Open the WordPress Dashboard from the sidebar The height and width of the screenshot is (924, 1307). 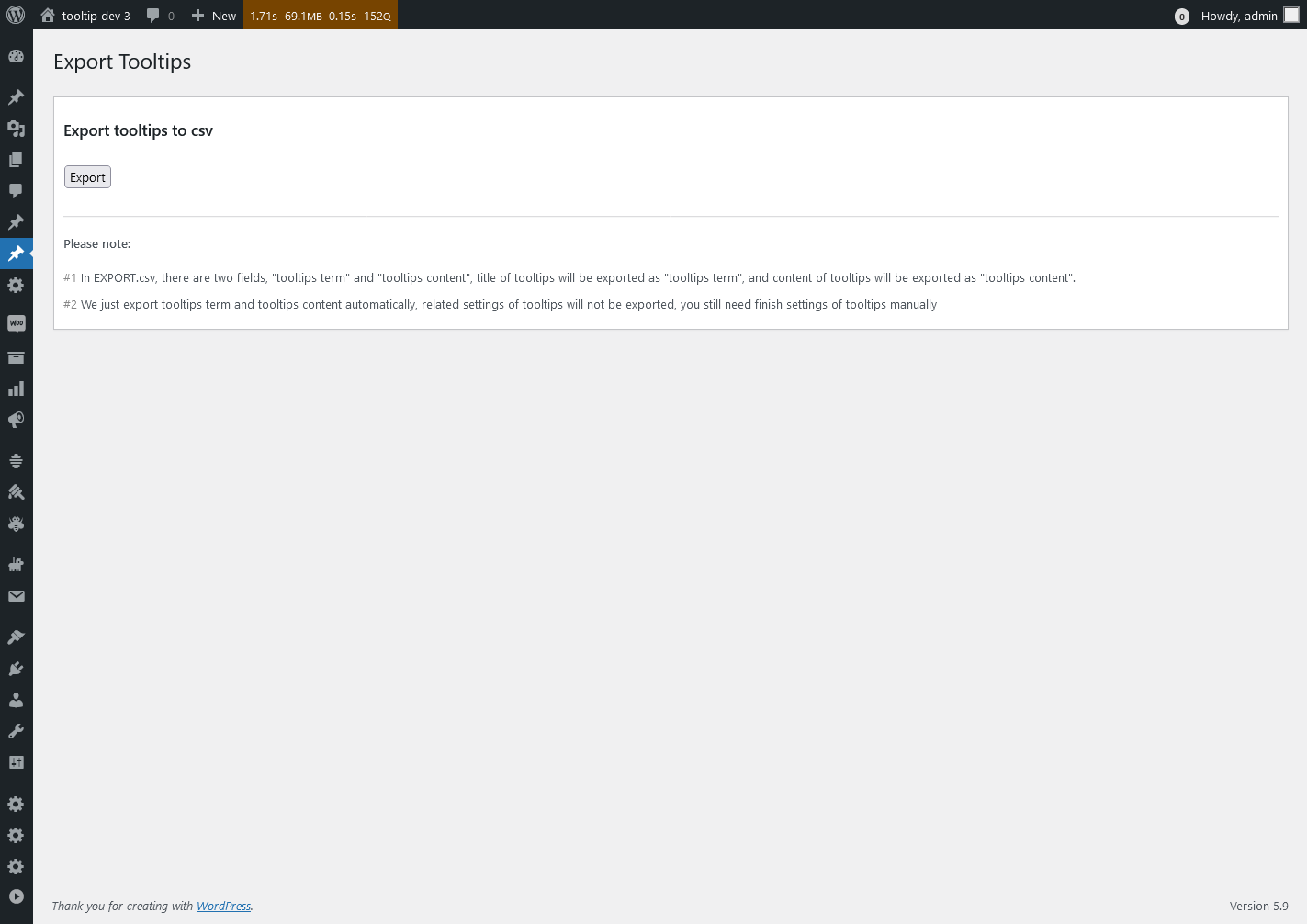coord(16,55)
